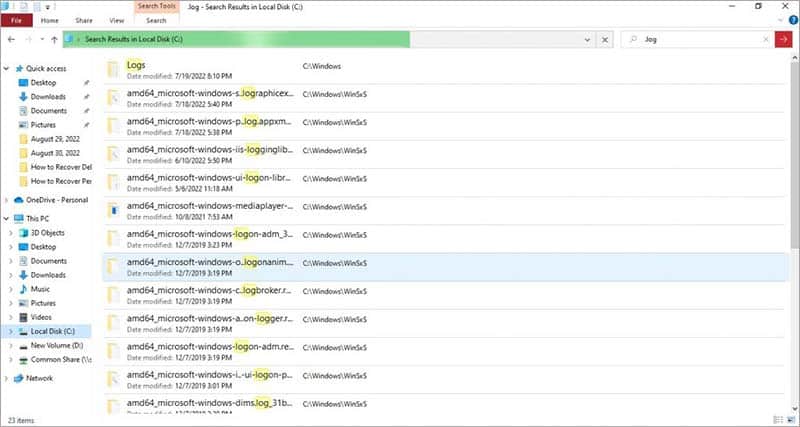Clear the search box text
Screen dimensions: 800x427
tap(766, 39)
